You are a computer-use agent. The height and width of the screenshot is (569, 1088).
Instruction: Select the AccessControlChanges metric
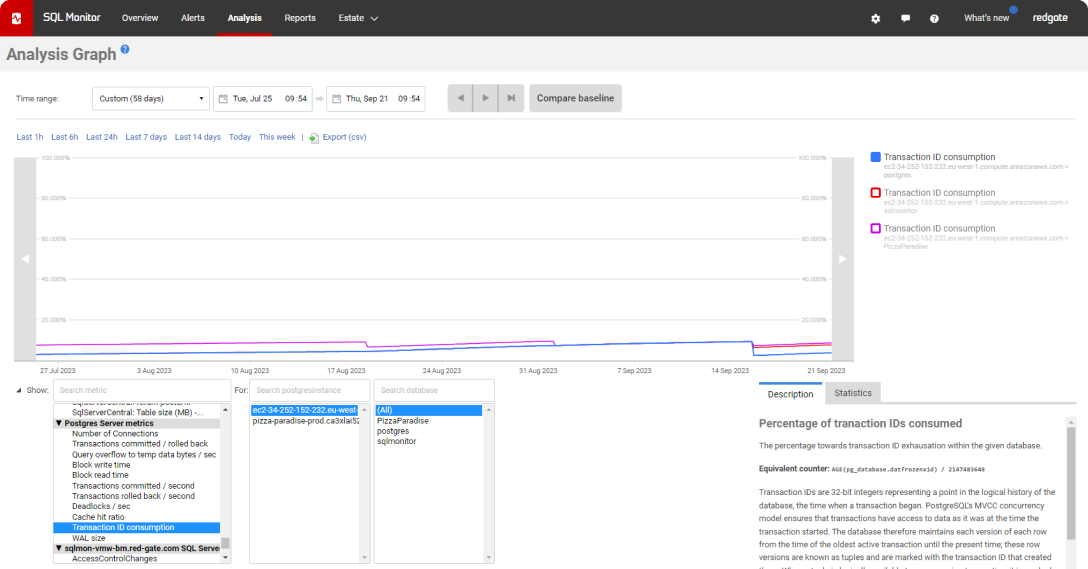click(x=114, y=559)
